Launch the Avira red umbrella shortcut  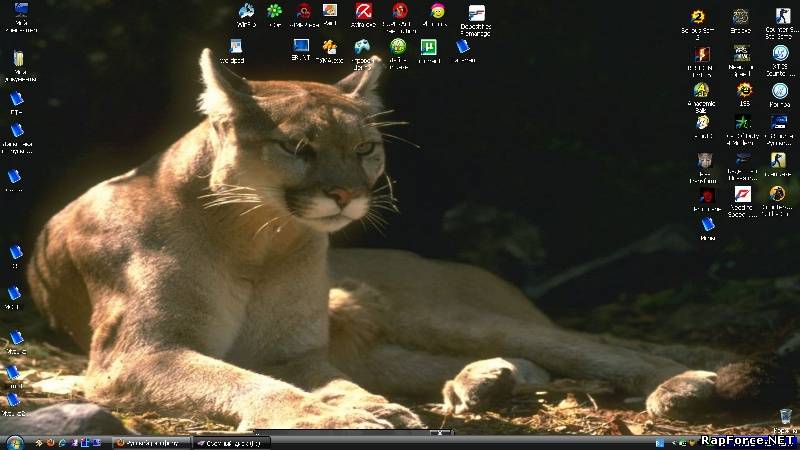[364, 11]
